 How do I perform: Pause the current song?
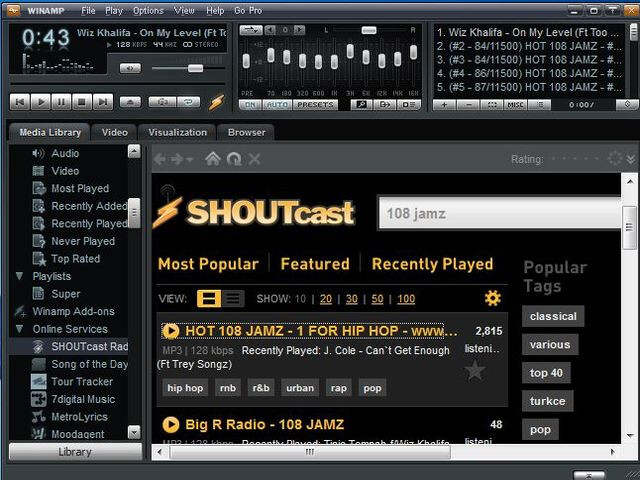(61, 102)
